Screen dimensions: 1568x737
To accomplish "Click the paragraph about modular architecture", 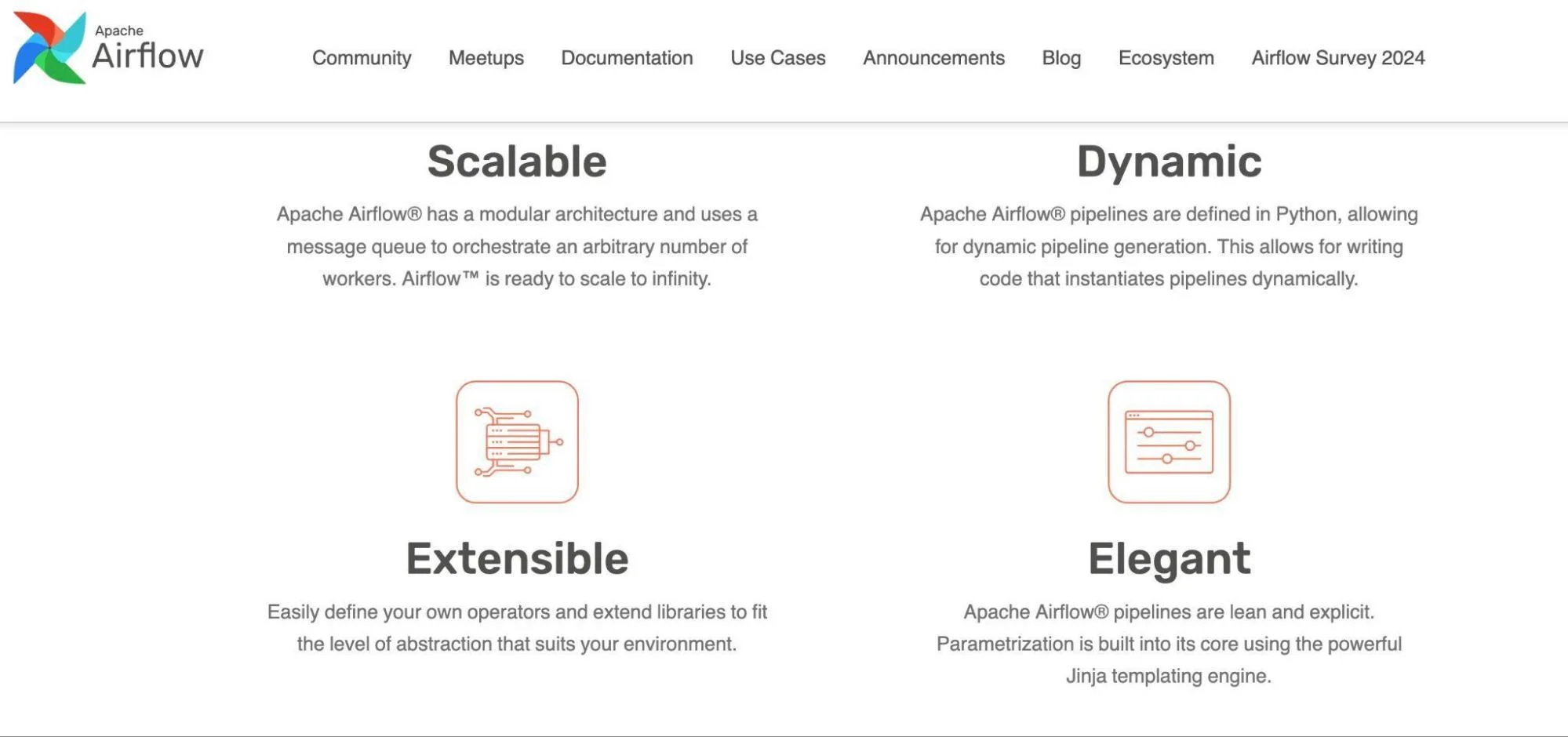I will 517,246.
